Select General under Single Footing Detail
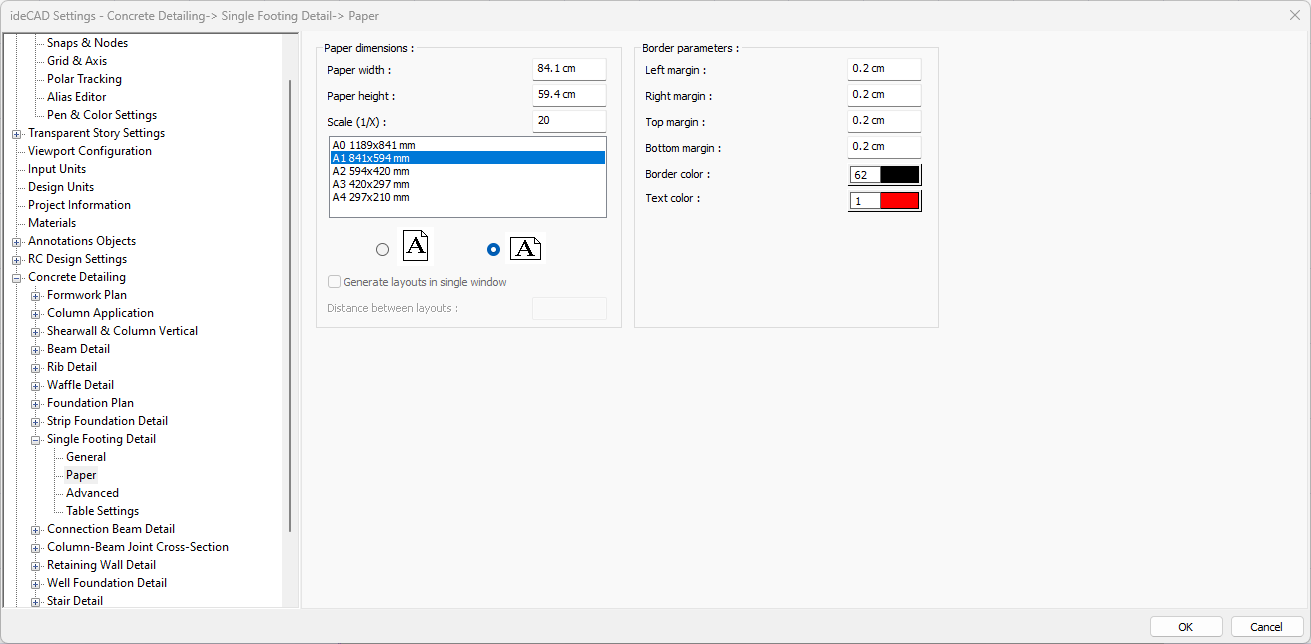1311x644 pixels. click(x=86, y=457)
